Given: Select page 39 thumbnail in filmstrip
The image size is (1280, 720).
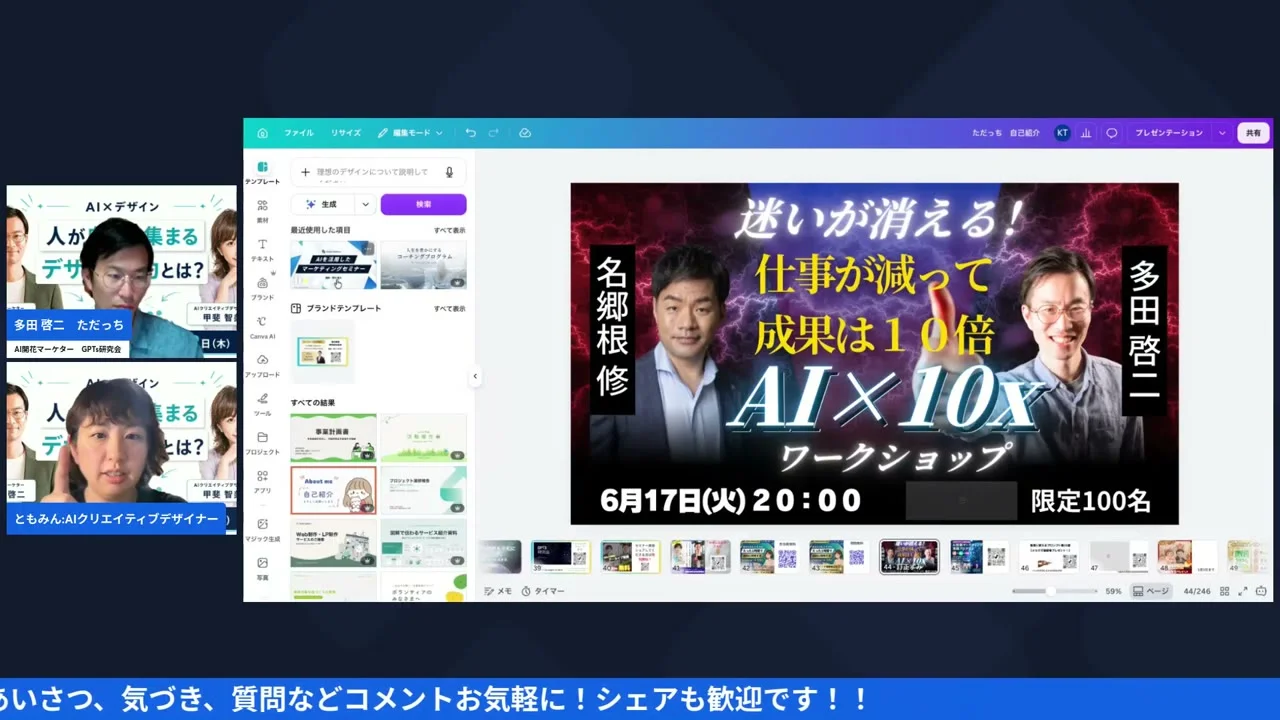Looking at the screenshot, I should 560,556.
